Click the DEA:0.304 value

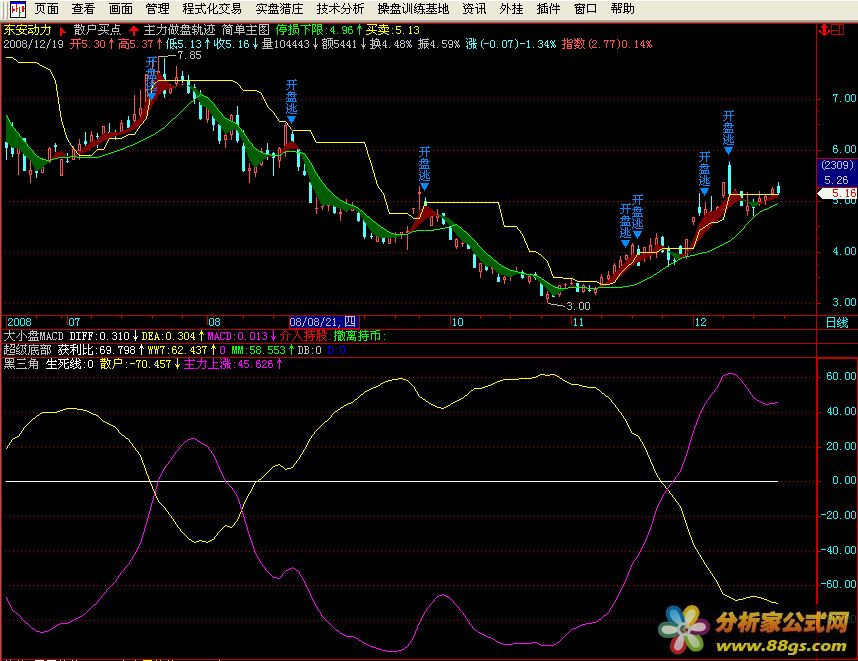click(x=169, y=336)
